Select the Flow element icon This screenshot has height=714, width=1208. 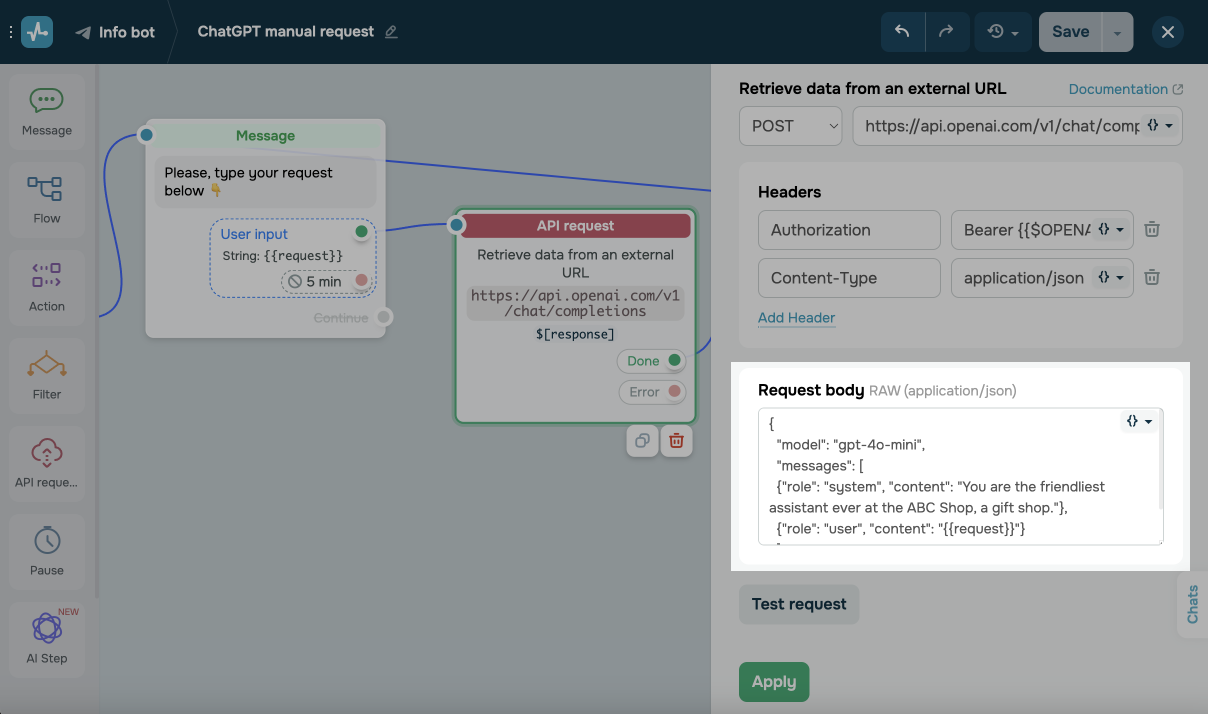(x=46, y=198)
